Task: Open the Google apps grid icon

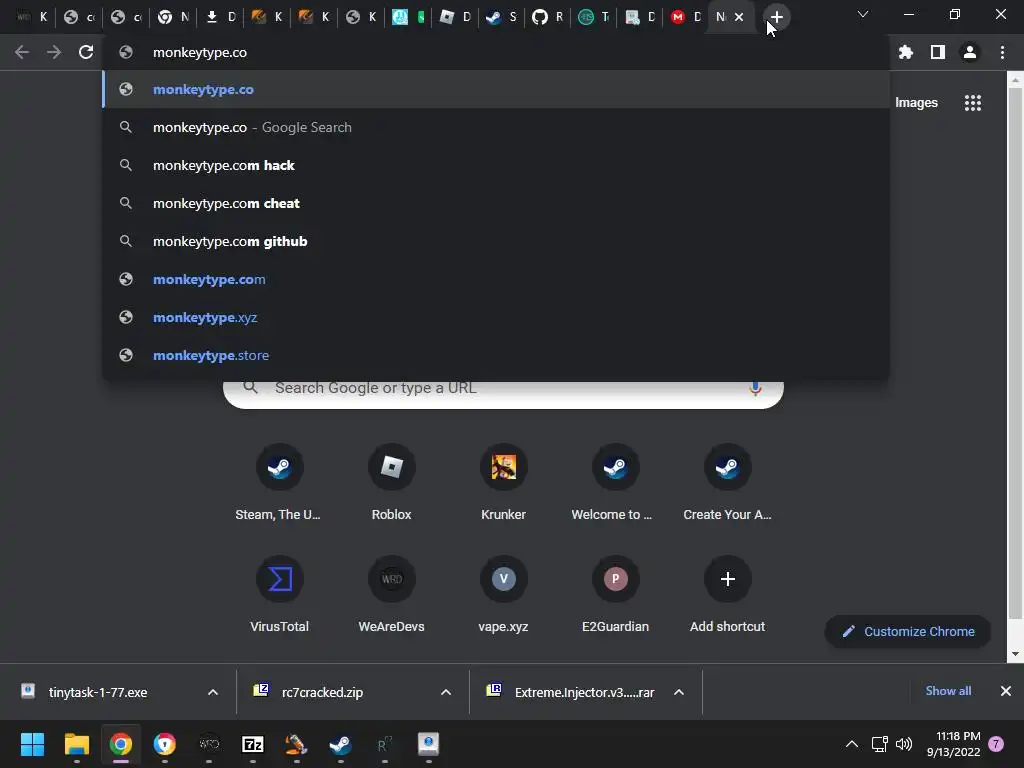Action: 973,103
